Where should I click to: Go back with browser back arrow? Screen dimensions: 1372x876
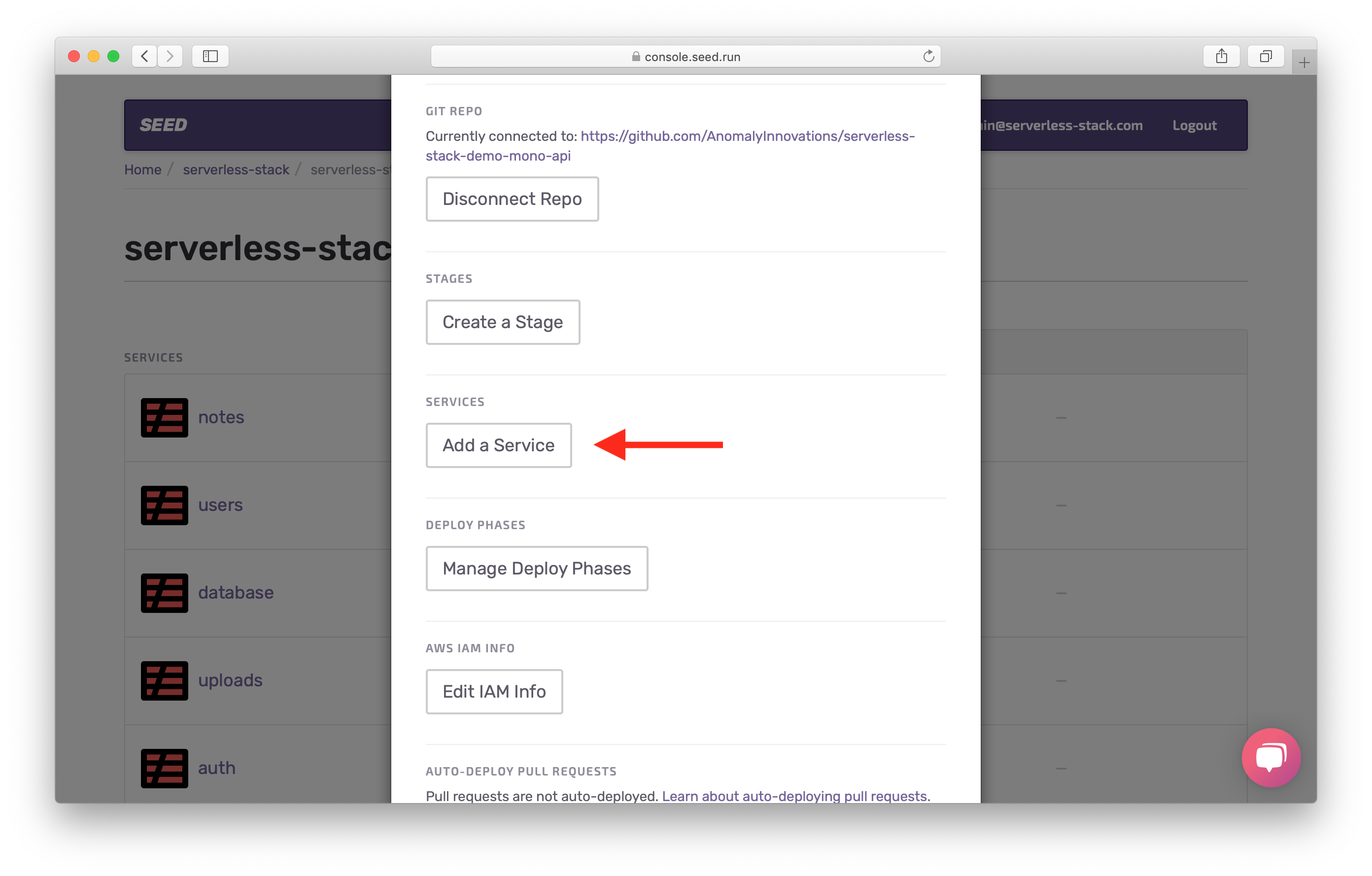145,56
